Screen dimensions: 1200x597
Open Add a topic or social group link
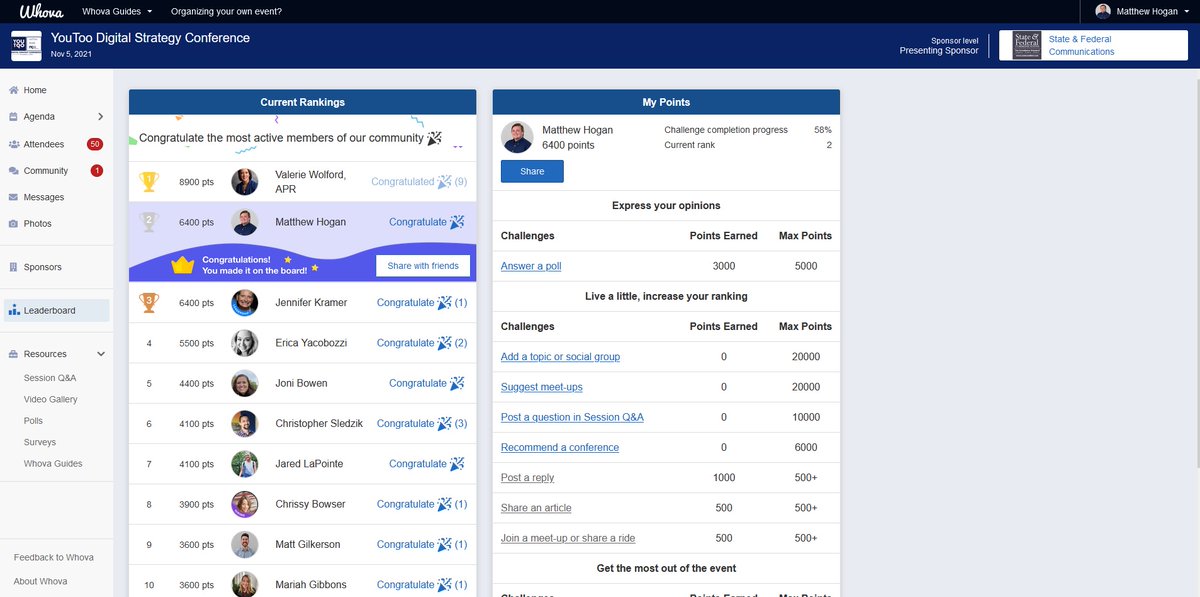pos(560,357)
